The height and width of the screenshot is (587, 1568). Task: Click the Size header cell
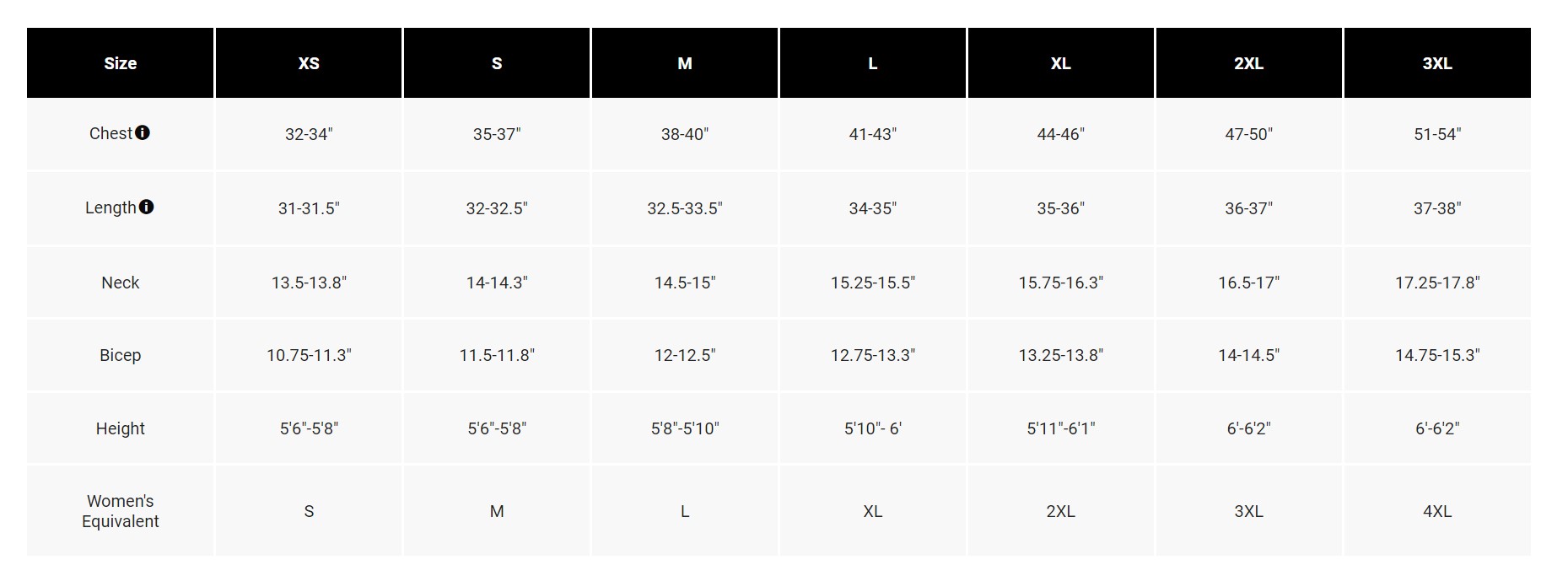coord(121,63)
